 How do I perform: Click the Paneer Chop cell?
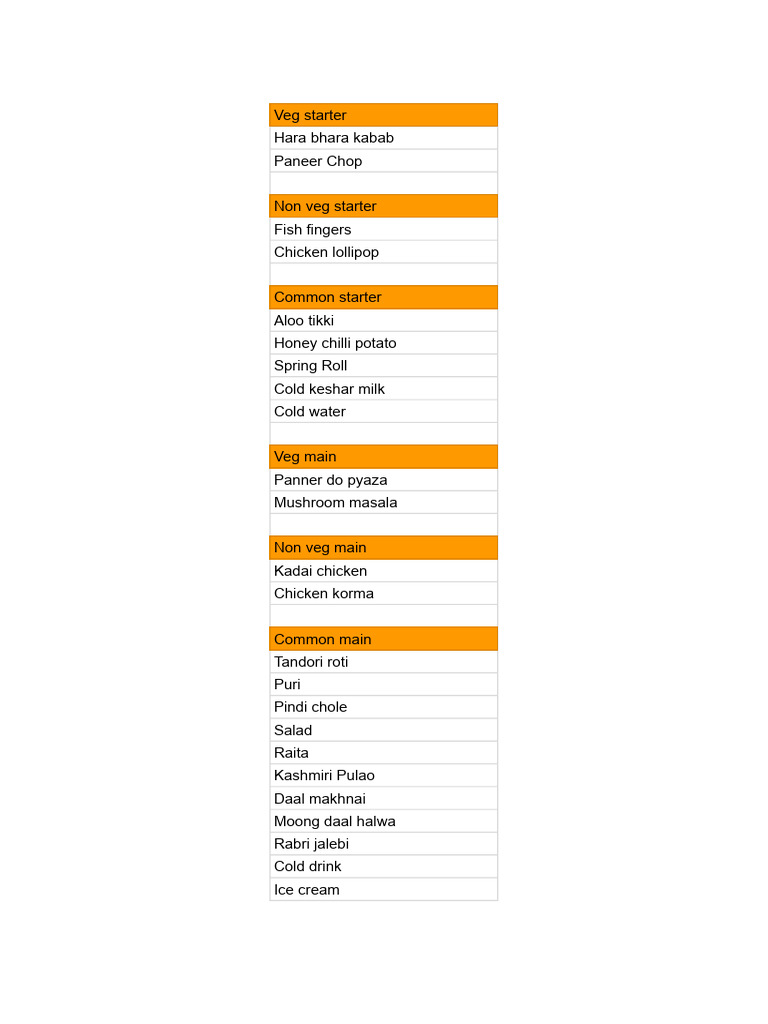383,161
